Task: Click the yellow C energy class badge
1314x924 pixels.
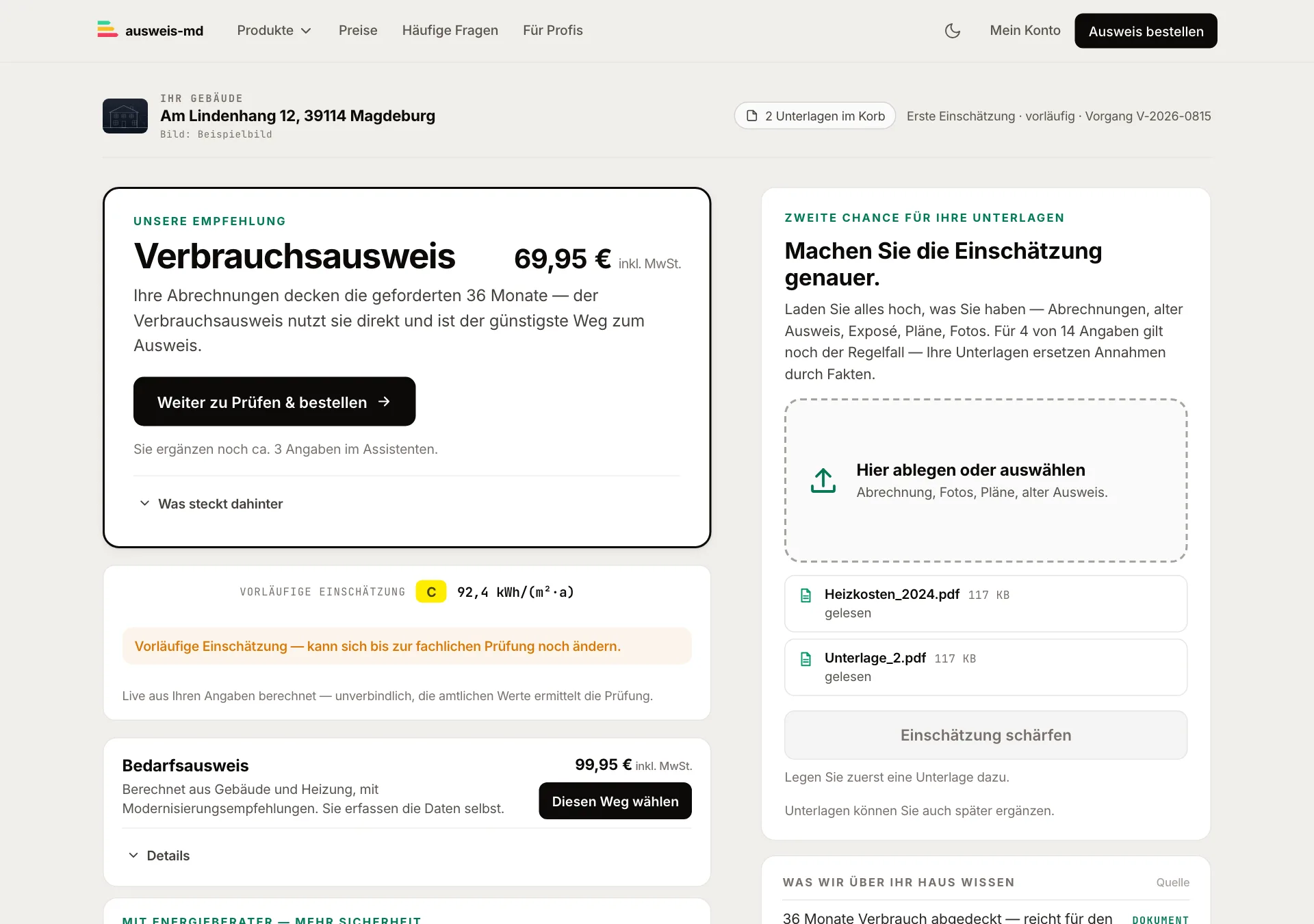Action: (431, 592)
